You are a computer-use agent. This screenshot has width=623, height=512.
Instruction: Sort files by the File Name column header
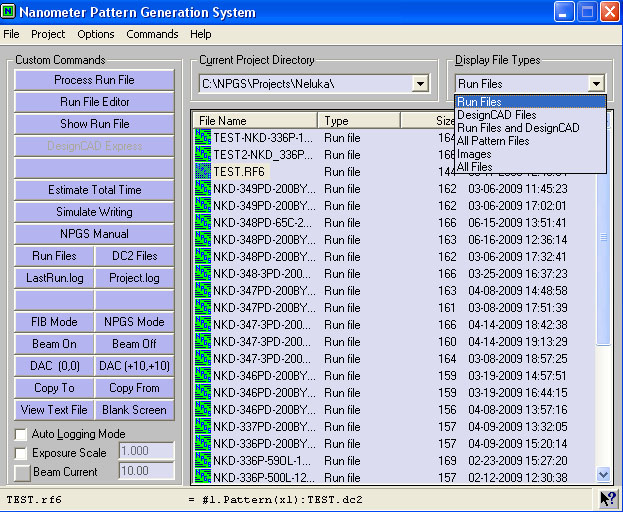(x=255, y=121)
